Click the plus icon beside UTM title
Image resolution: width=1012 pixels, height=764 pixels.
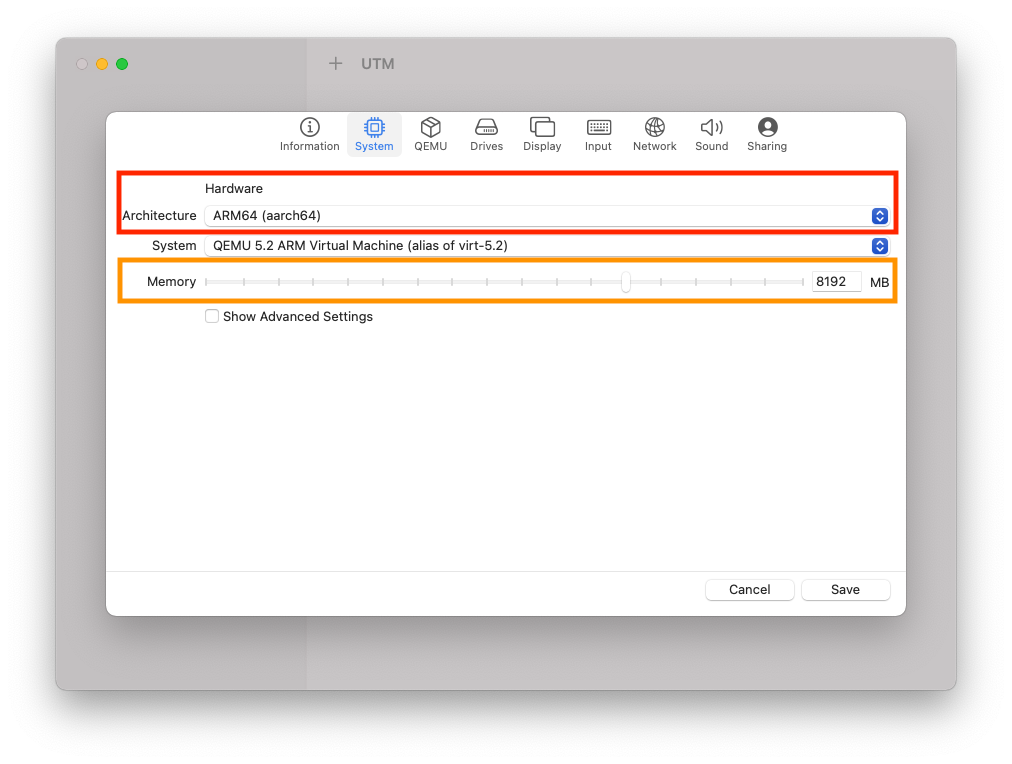336,63
